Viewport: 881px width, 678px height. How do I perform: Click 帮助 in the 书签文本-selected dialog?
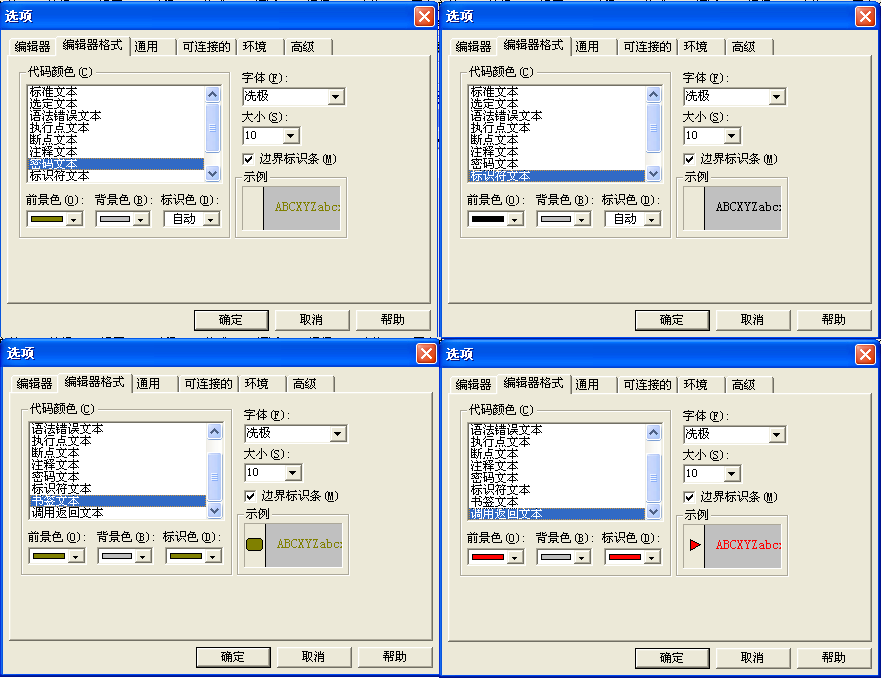tap(395, 657)
